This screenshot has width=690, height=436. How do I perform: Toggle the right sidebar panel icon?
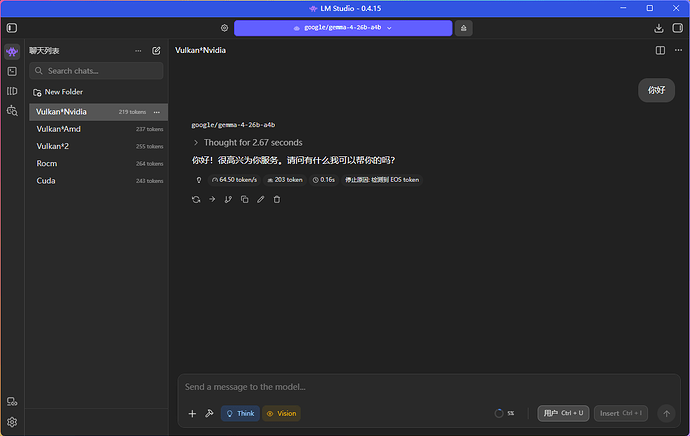click(x=678, y=28)
